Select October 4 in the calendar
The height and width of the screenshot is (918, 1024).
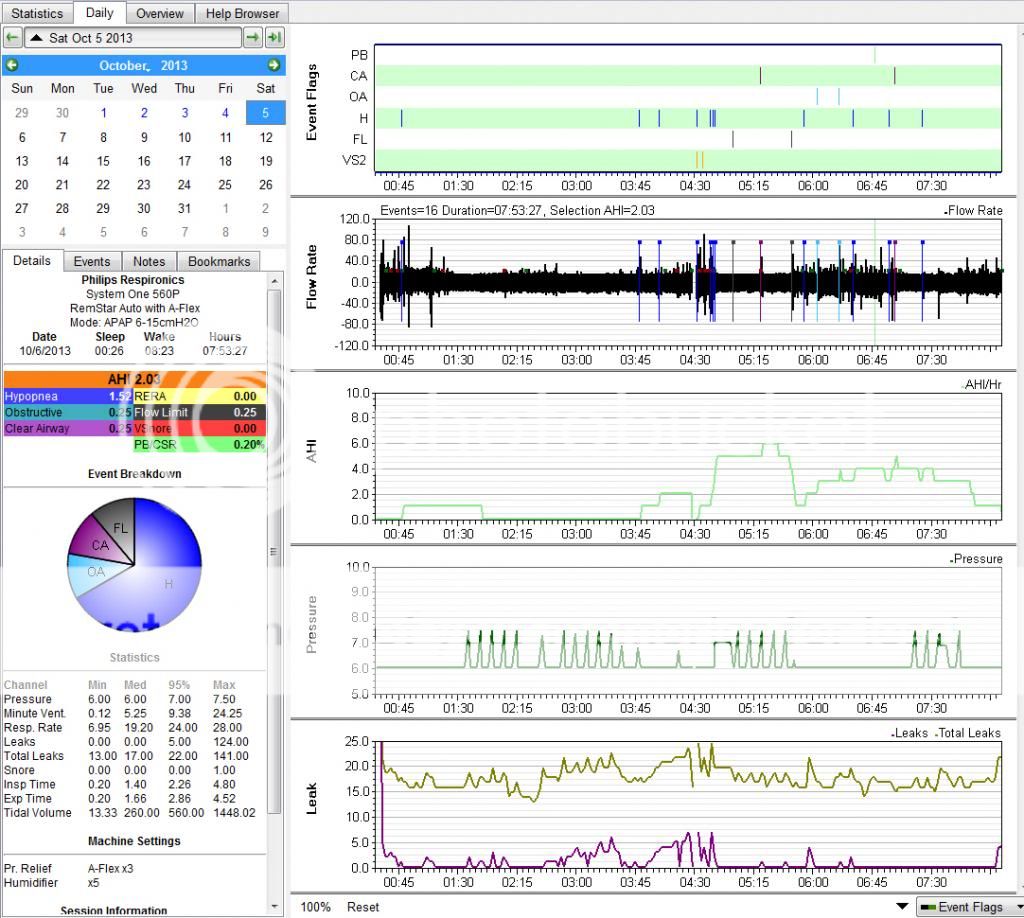(x=225, y=113)
